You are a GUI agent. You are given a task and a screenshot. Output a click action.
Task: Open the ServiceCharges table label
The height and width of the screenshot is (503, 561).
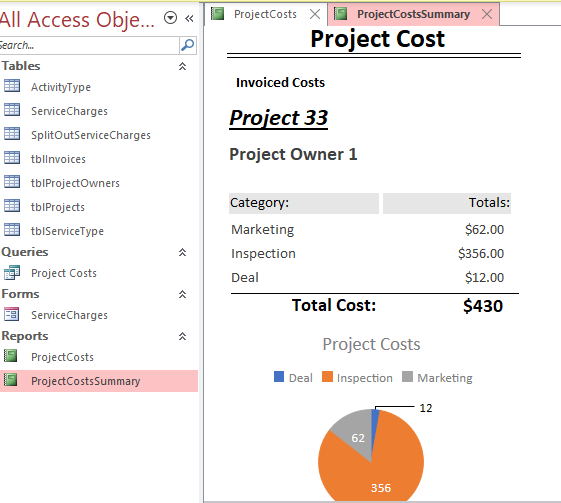pos(69,111)
